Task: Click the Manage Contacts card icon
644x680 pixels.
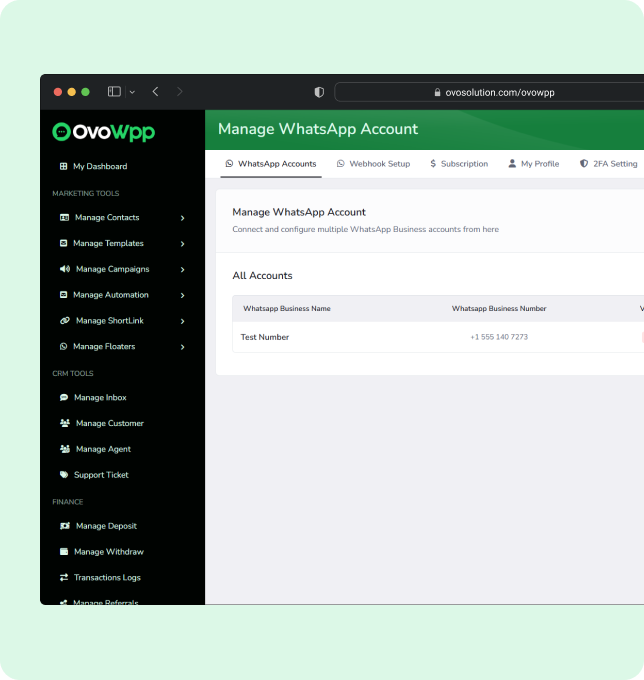Action: (x=64, y=217)
